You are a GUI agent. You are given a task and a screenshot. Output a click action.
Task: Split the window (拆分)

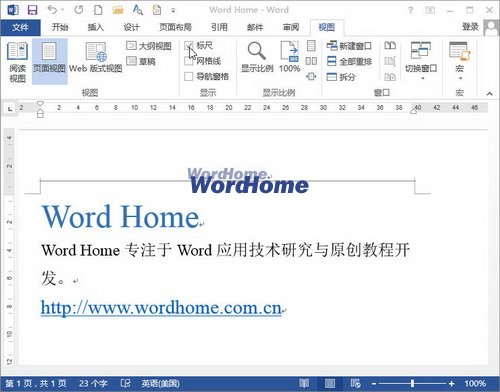(x=341, y=77)
